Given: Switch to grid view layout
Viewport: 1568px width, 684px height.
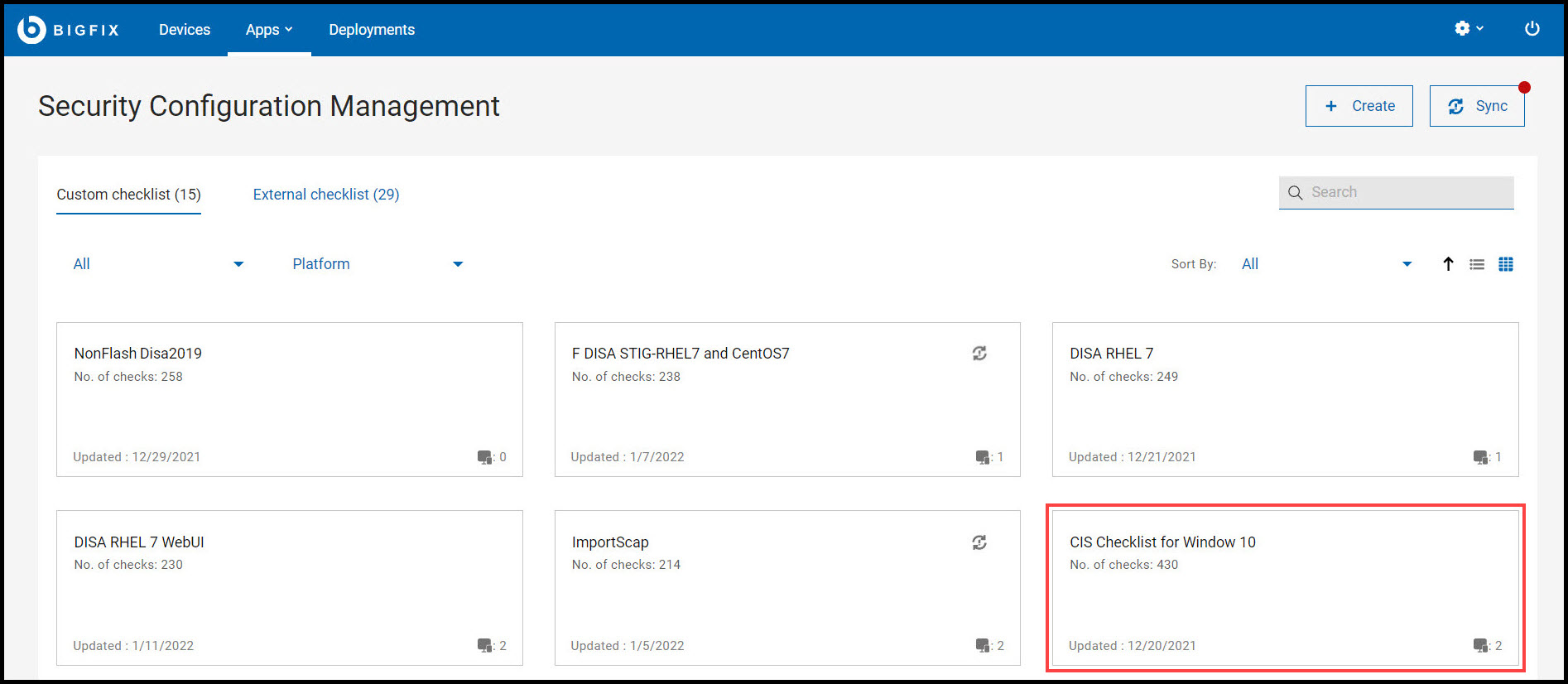Looking at the screenshot, I should click(1506, 264).
